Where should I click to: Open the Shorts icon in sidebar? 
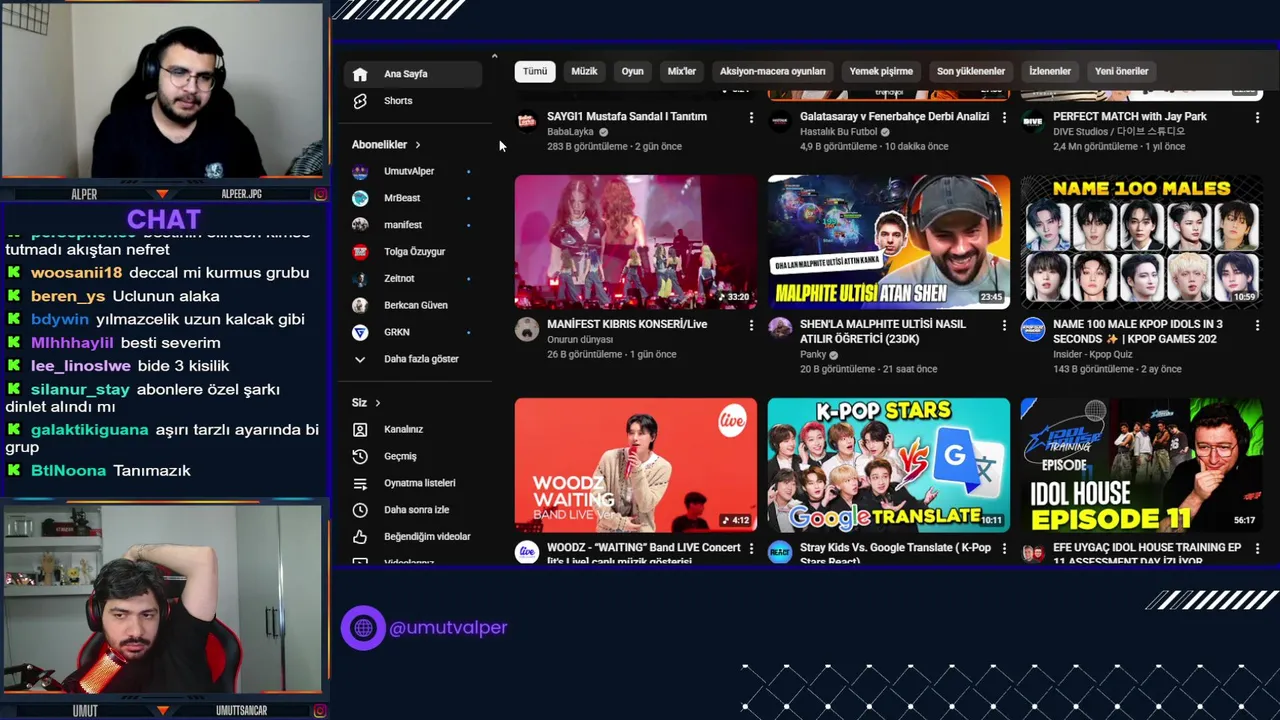[x=360, y=101]
